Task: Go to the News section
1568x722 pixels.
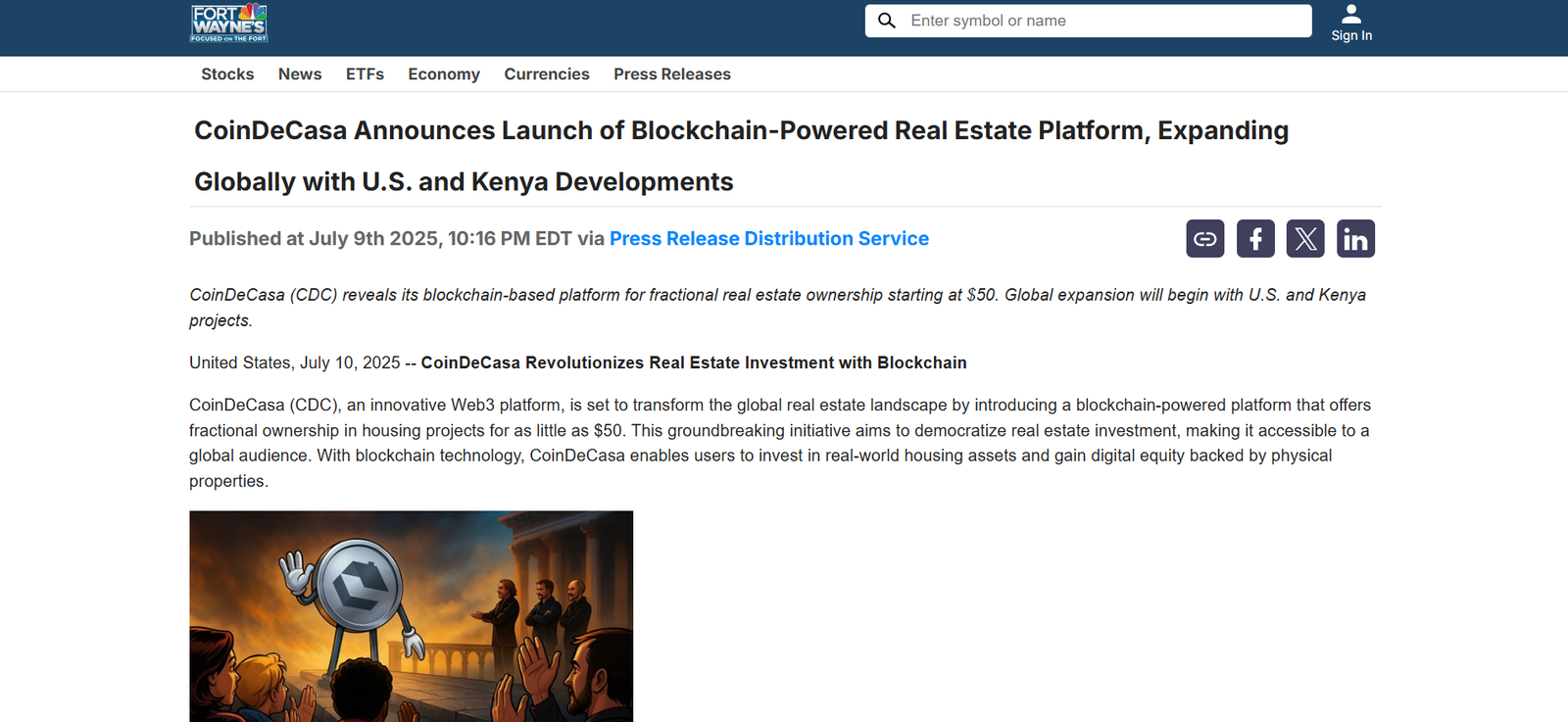Action: coord(299,74)
